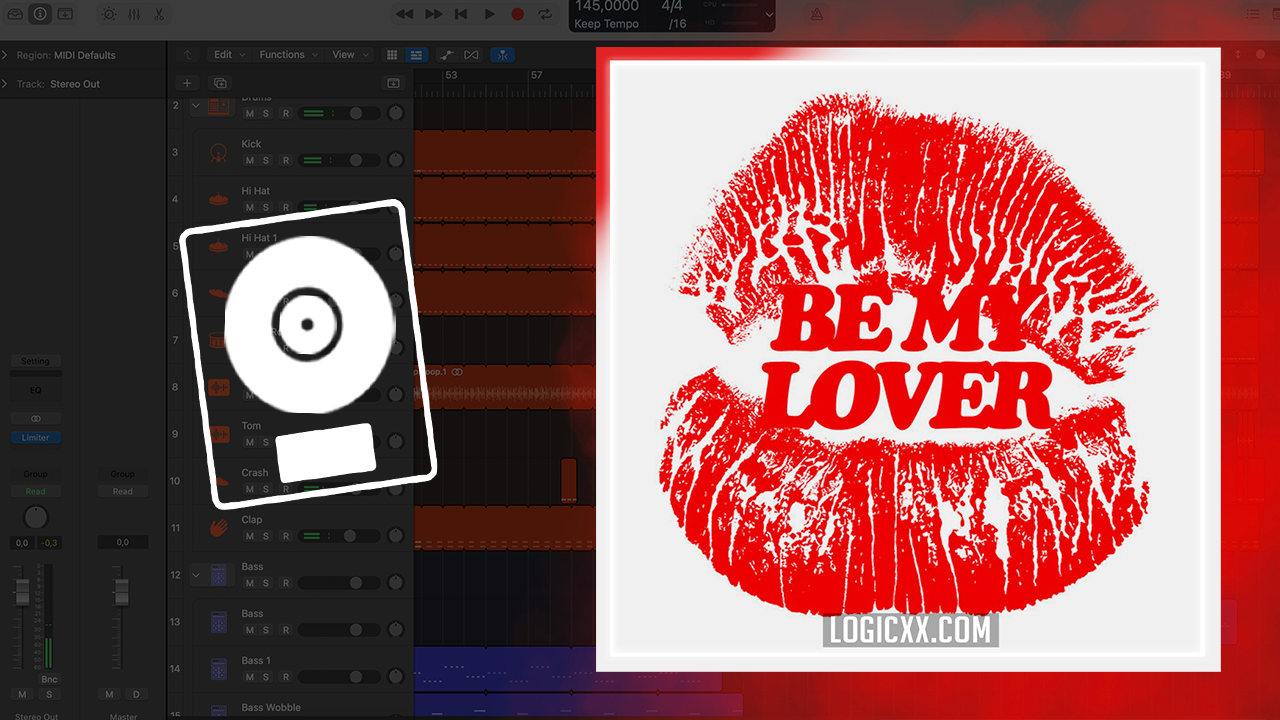1280x720 pixels.
Task: Mute the Tom track
Action: (250, 442)
